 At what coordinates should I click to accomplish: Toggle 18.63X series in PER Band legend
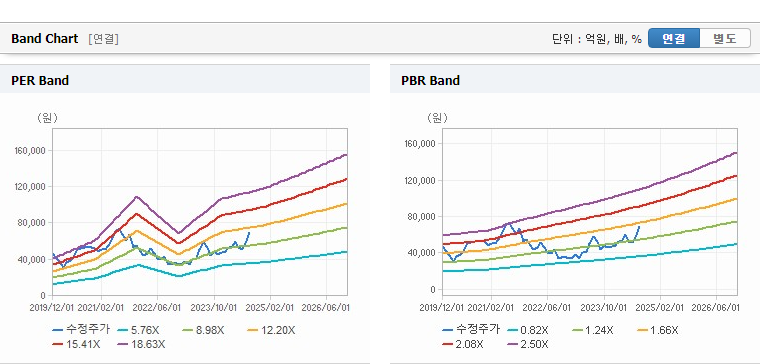[142, 344]
